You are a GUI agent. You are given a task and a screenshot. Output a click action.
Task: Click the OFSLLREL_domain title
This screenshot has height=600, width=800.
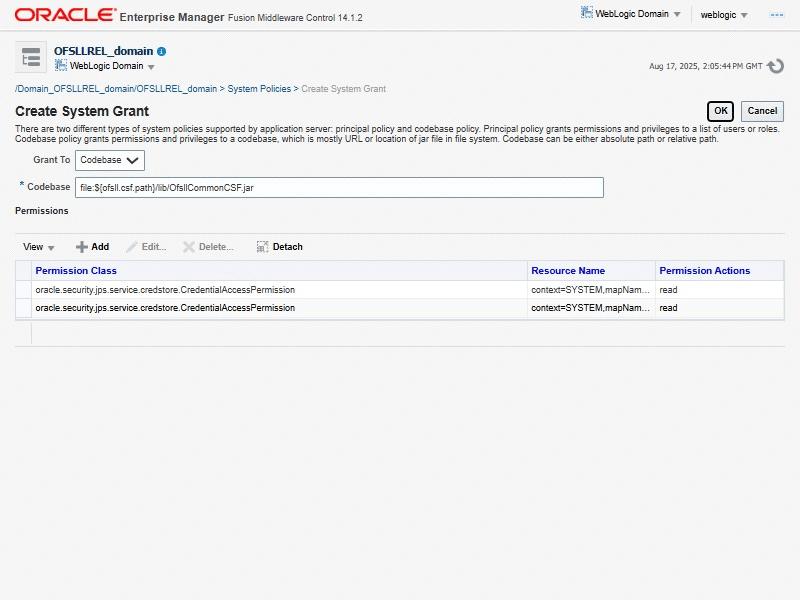pos(104,51)
